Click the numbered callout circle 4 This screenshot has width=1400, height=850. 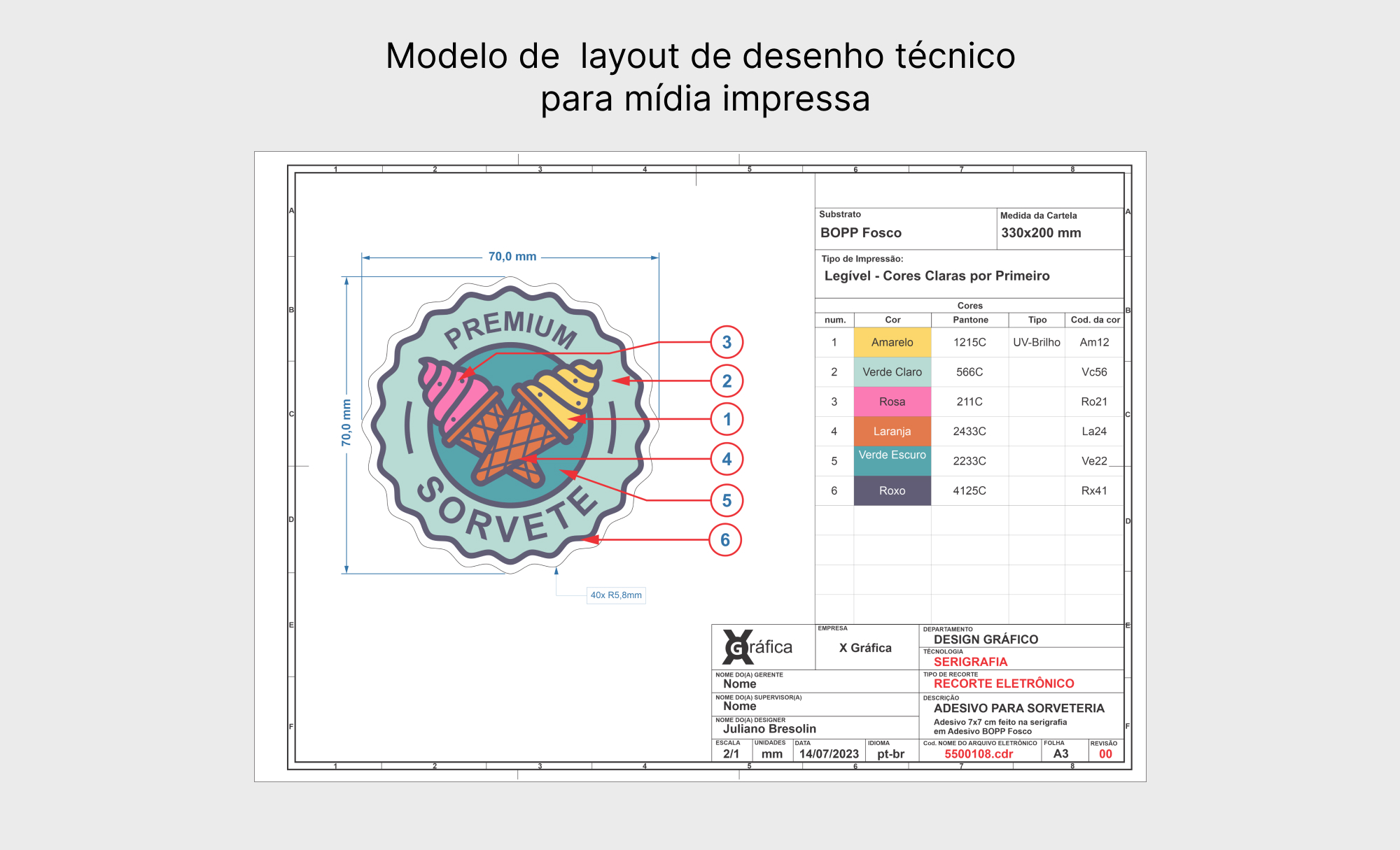pos(727,459)
